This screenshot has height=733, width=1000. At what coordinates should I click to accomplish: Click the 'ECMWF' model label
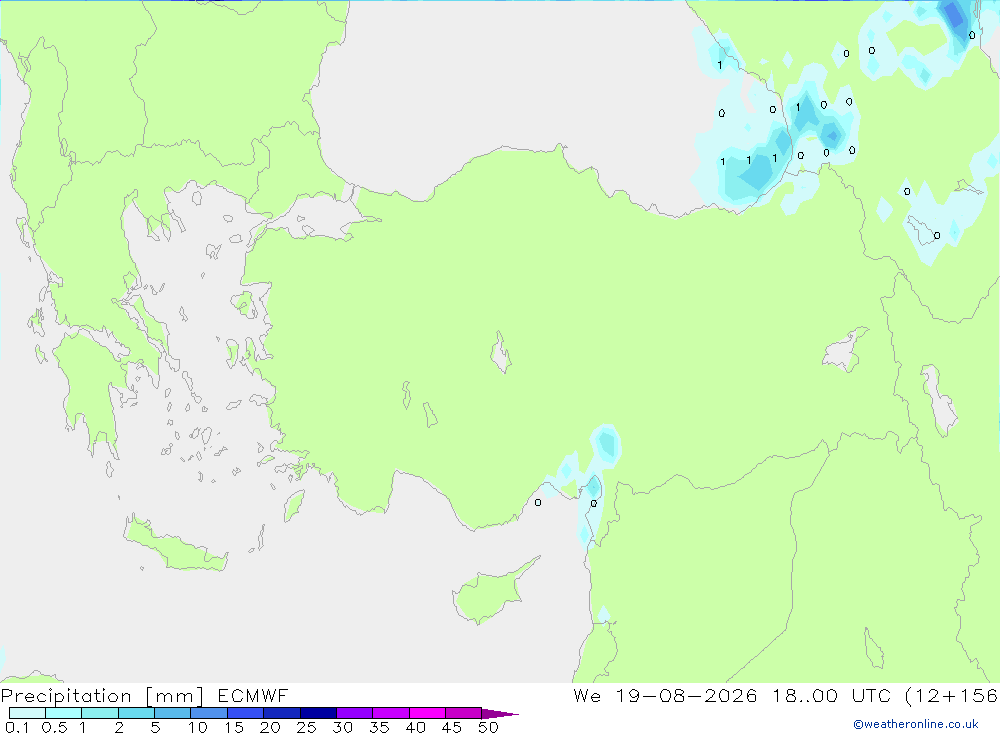[x=253, y=695]
